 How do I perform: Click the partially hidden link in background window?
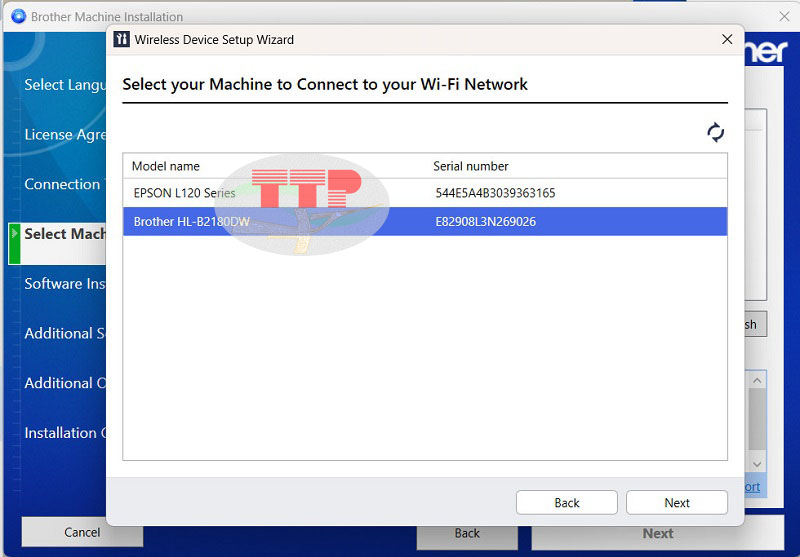coord(753,487)
